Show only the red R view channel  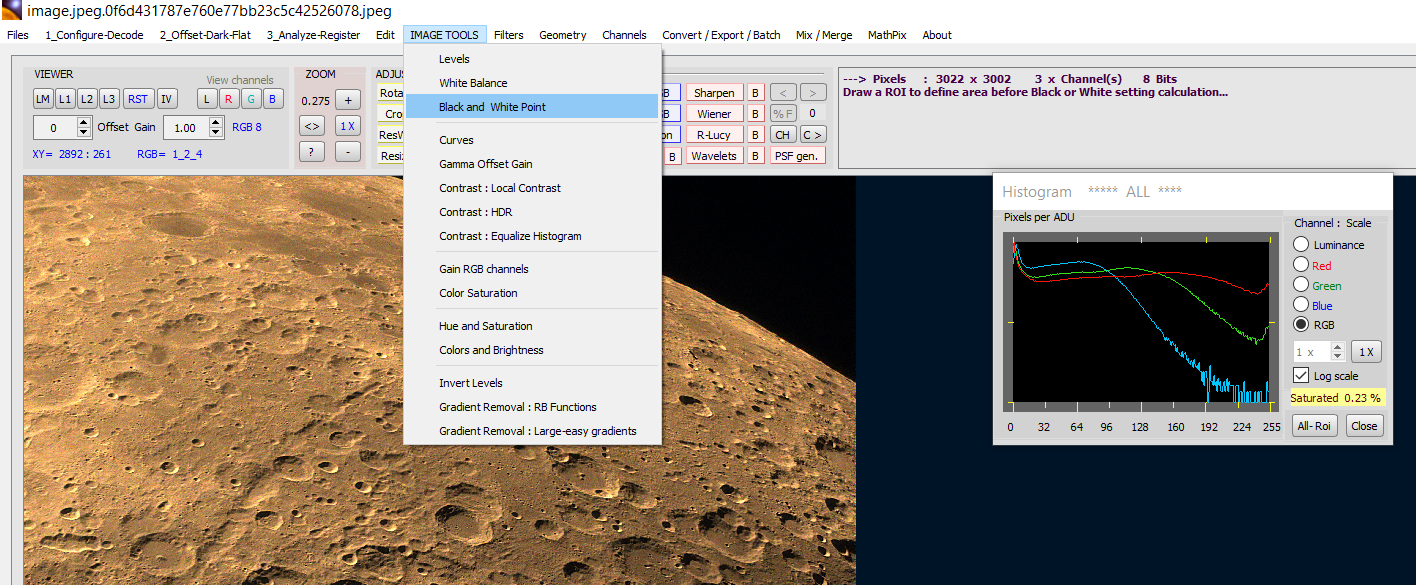(x=229, y=98)
